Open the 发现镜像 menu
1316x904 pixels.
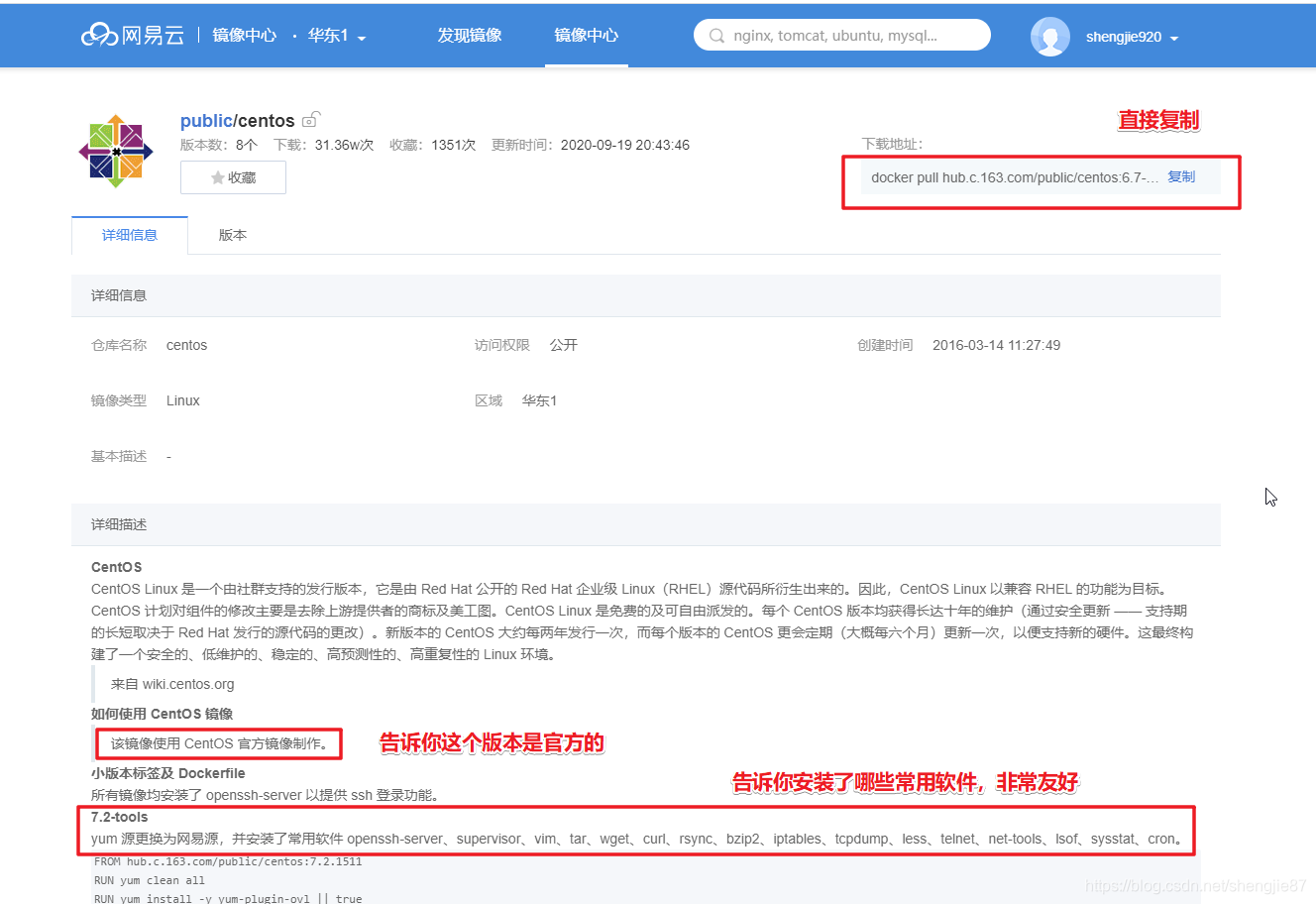coord(470,36)
